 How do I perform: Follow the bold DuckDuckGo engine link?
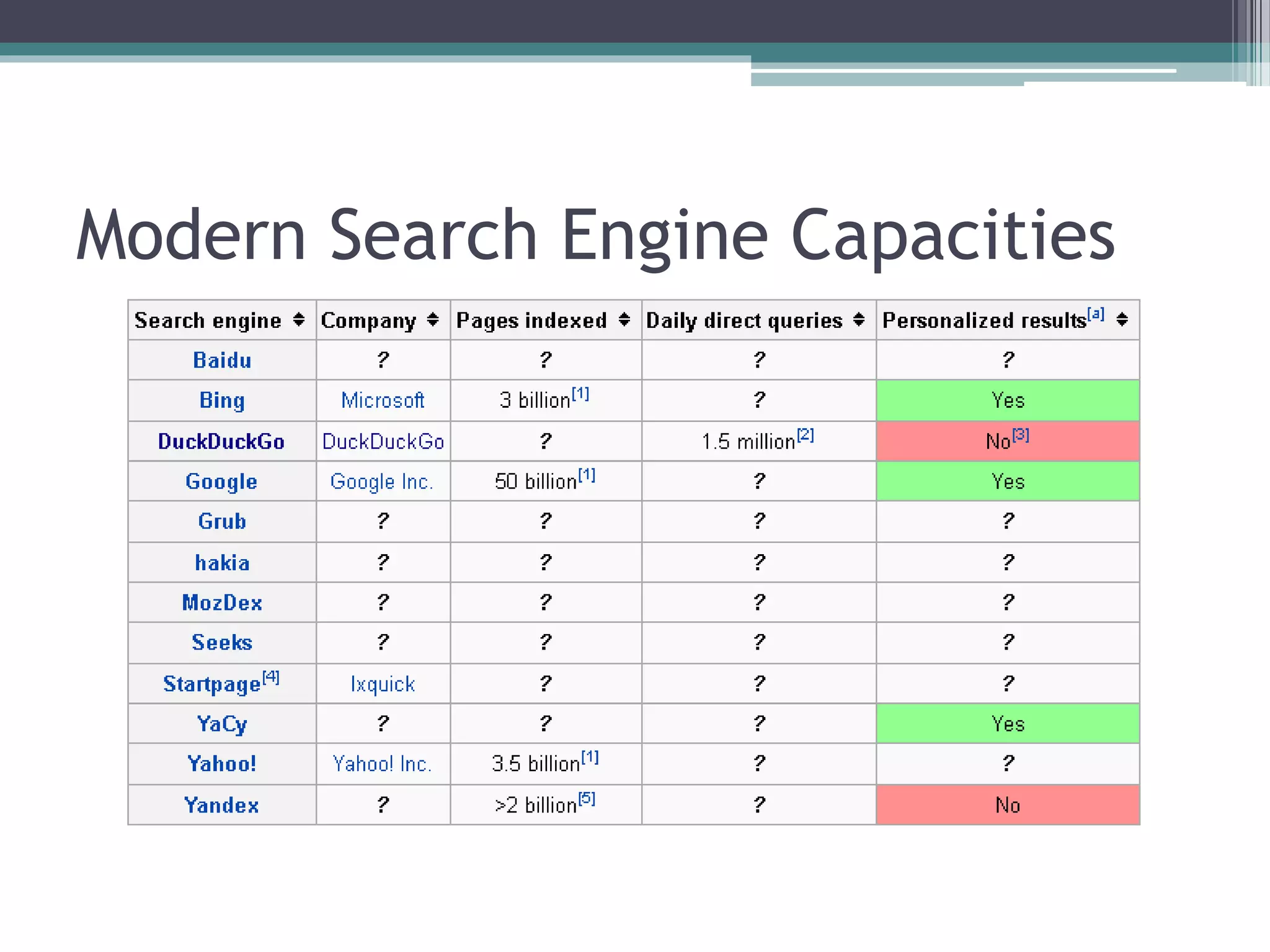click(x=221, y=441)
